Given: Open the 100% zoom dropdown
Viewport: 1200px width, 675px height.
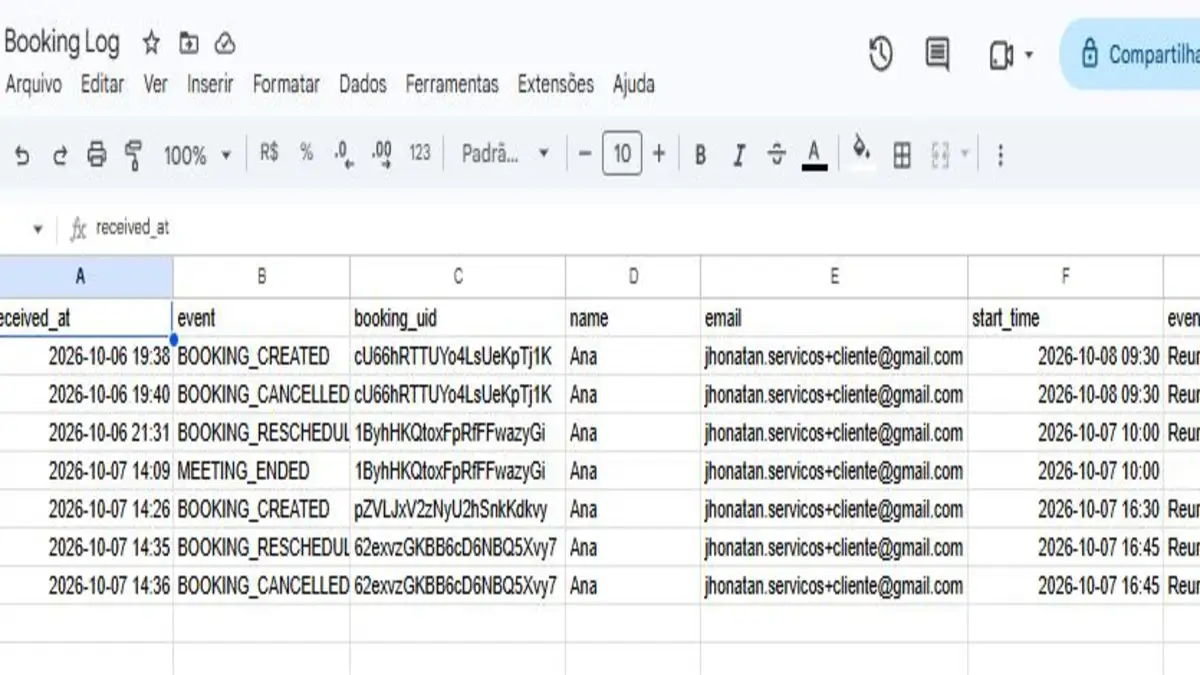Looking at the screenshot, I should click(197, 155).
